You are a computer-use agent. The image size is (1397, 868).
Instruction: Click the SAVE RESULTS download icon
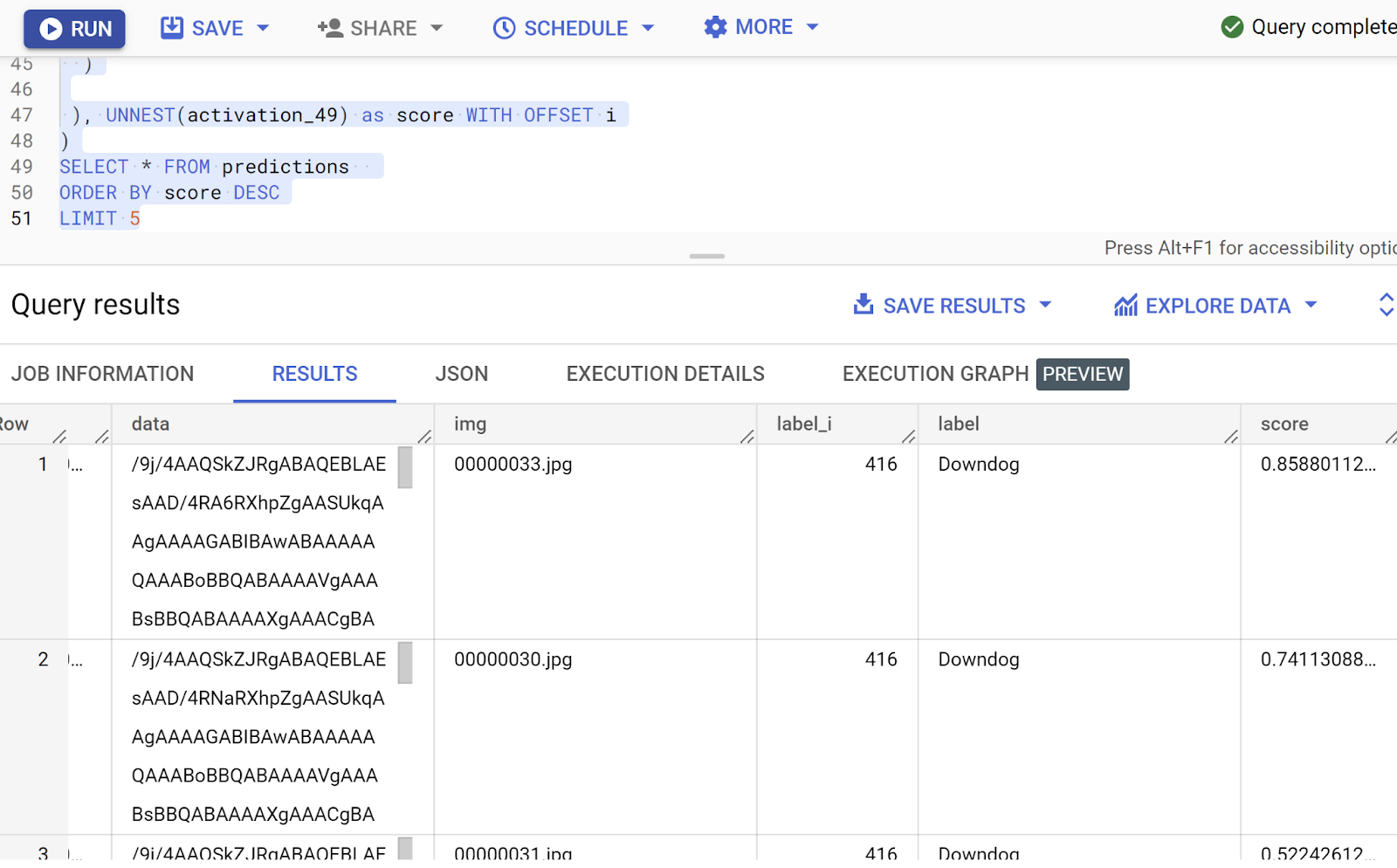(x=864, y=305)
